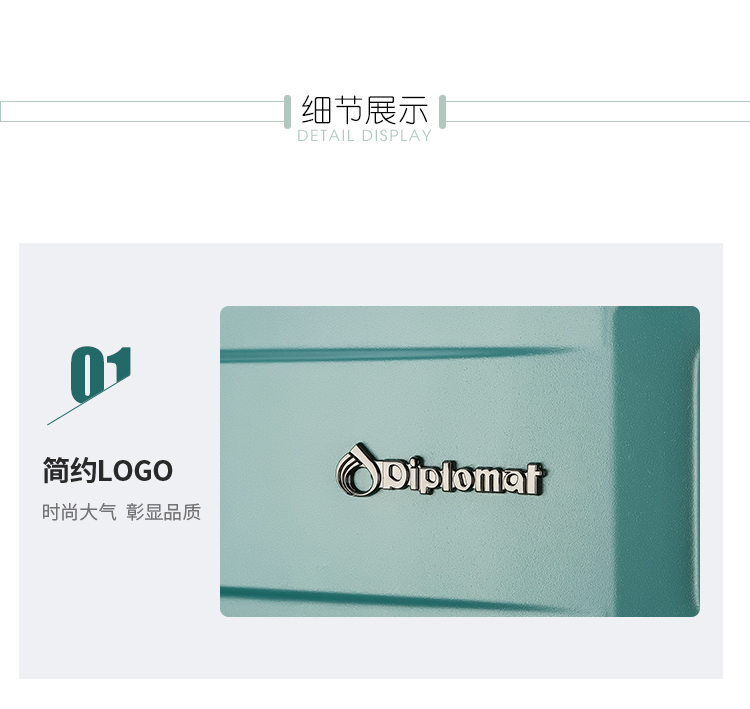Screen dimensions: 750x709
Task: Select the green 01 number graphic
Action: [x=101, y=374]
